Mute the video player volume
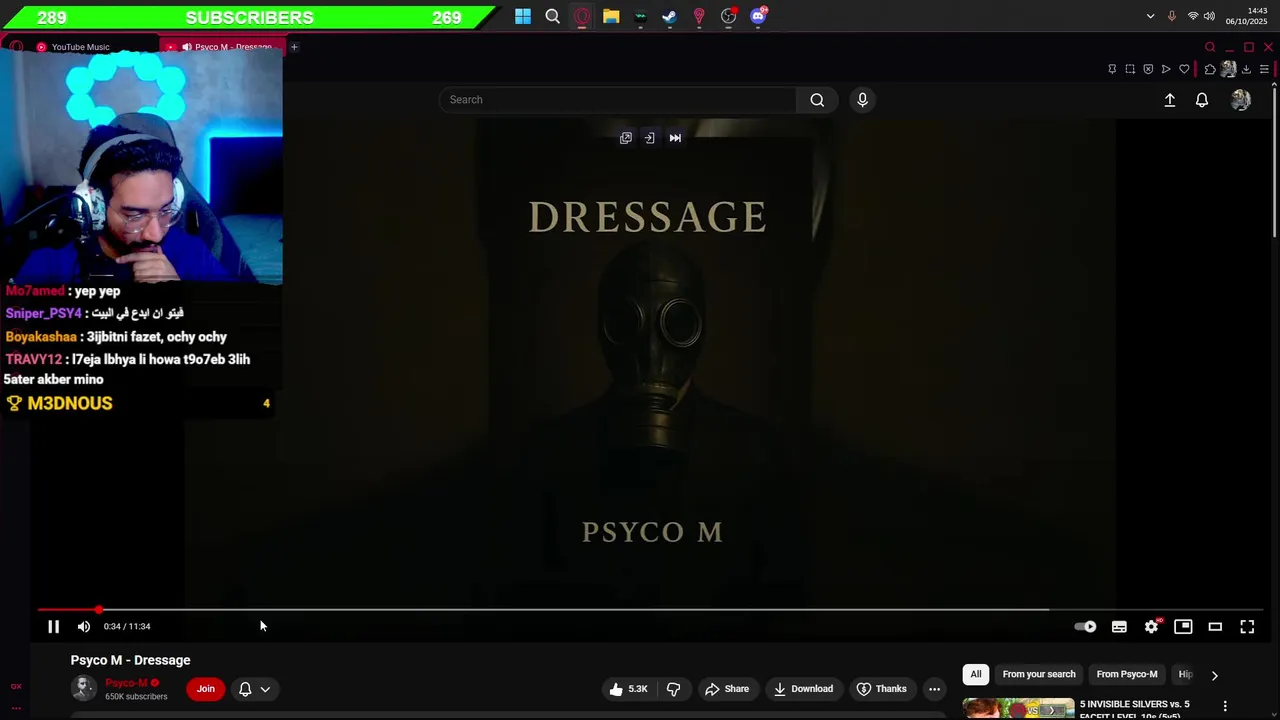 [x=84, y=627]
